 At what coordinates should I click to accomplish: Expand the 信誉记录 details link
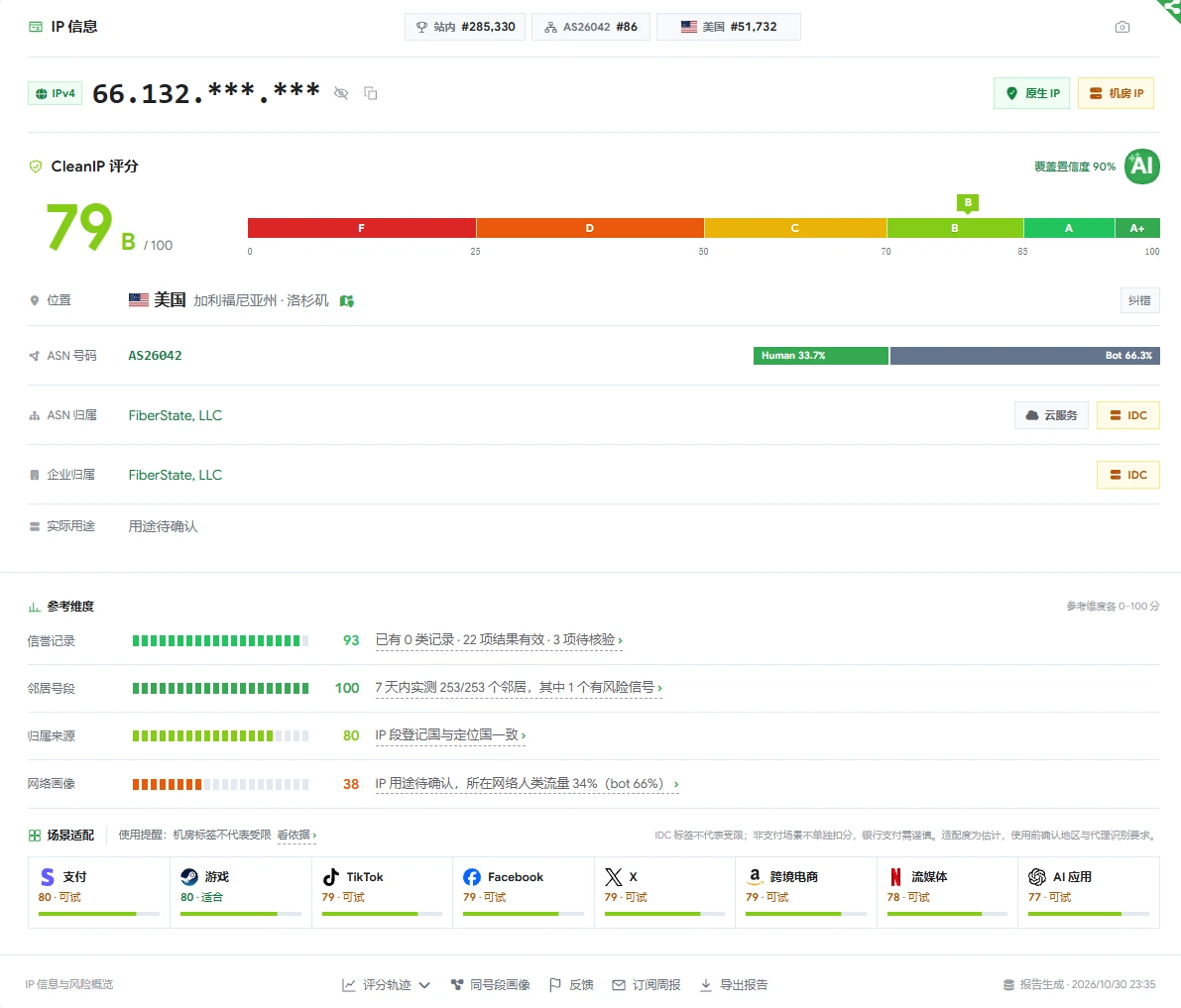[499, 640]
